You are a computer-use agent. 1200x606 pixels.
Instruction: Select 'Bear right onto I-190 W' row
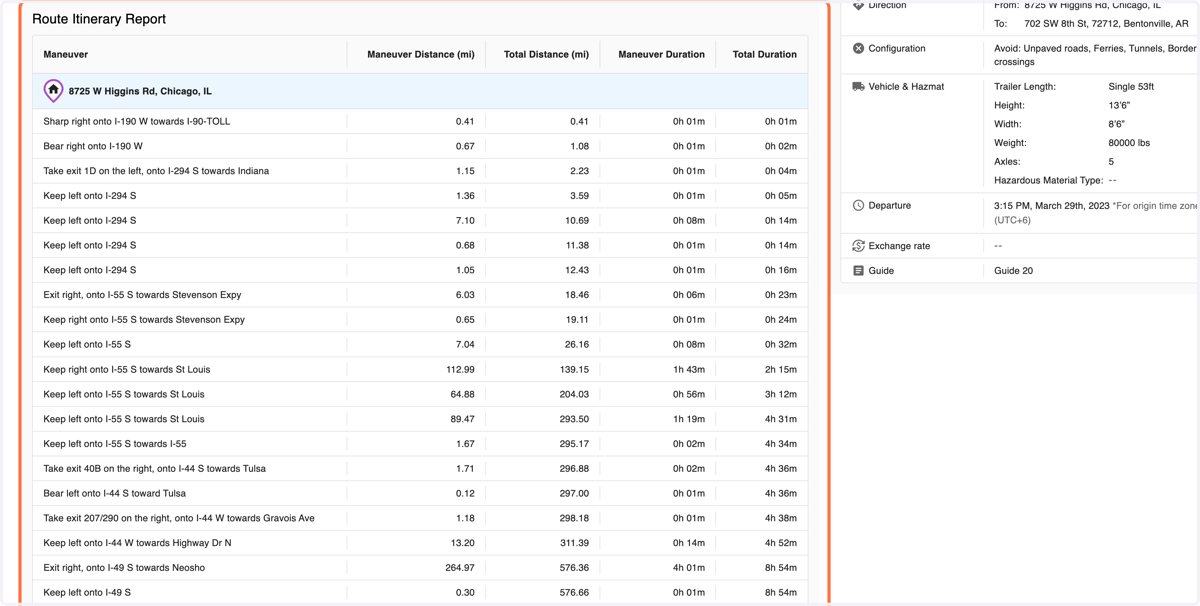420,146
